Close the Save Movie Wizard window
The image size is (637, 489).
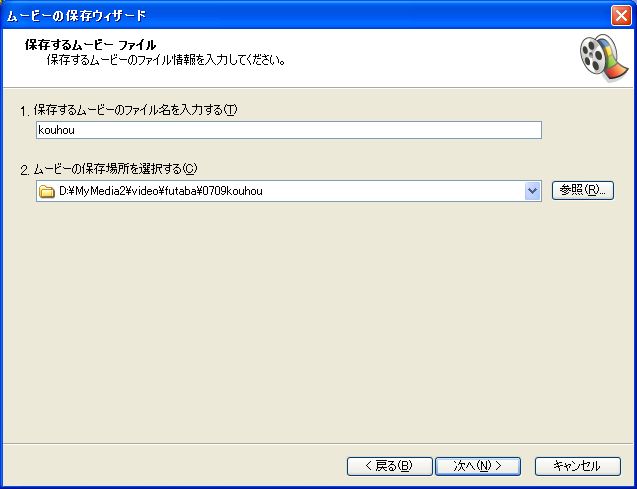[x=621, y=15]
